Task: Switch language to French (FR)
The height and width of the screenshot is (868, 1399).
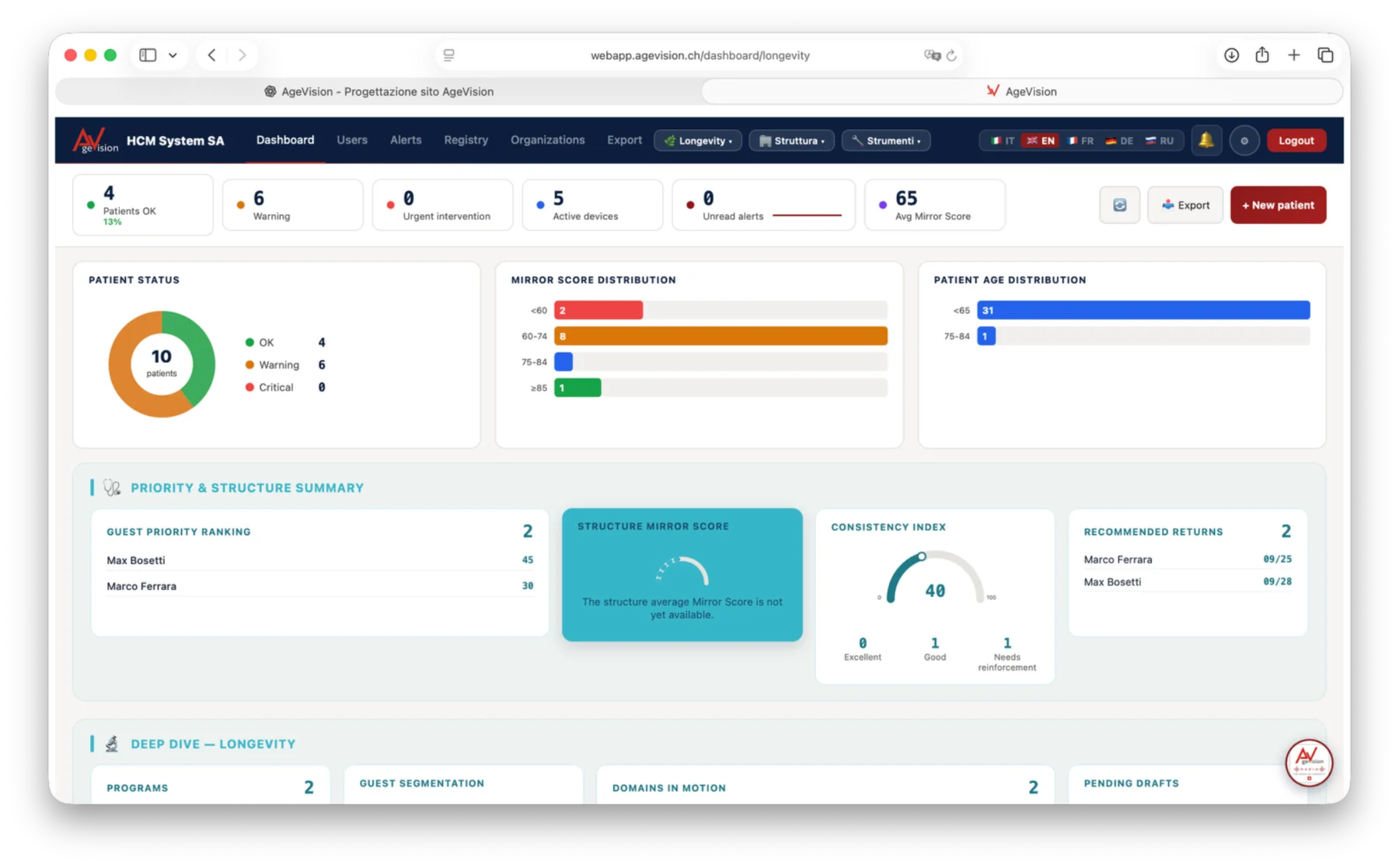Action: click(x=1080, y=141)
